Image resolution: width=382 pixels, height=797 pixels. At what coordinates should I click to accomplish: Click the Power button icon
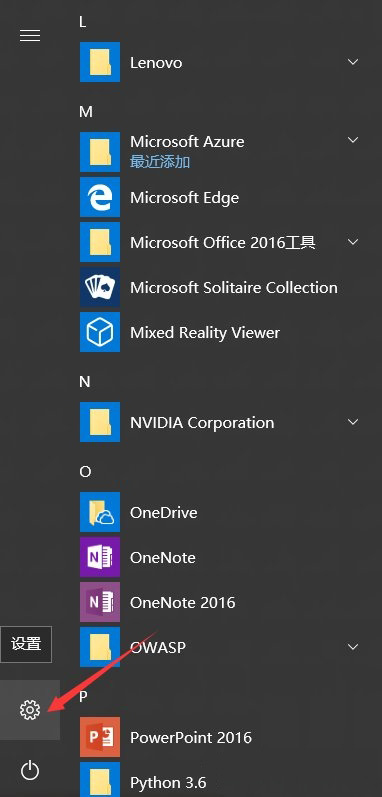pos(29,770)
